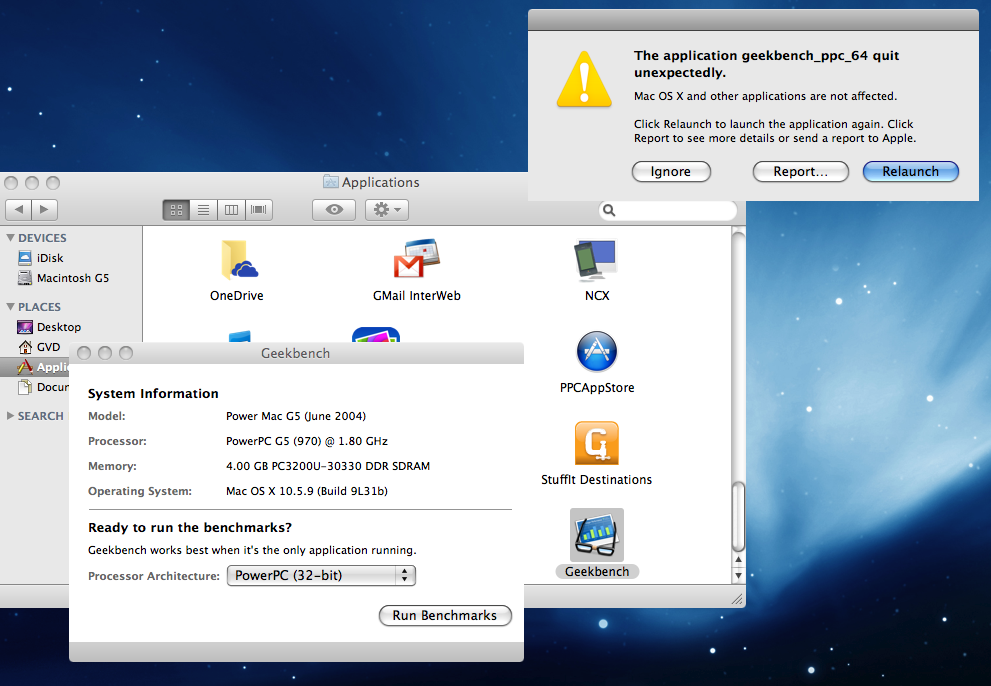
Task: Click the Applications folder title icon
Action: 331,182
